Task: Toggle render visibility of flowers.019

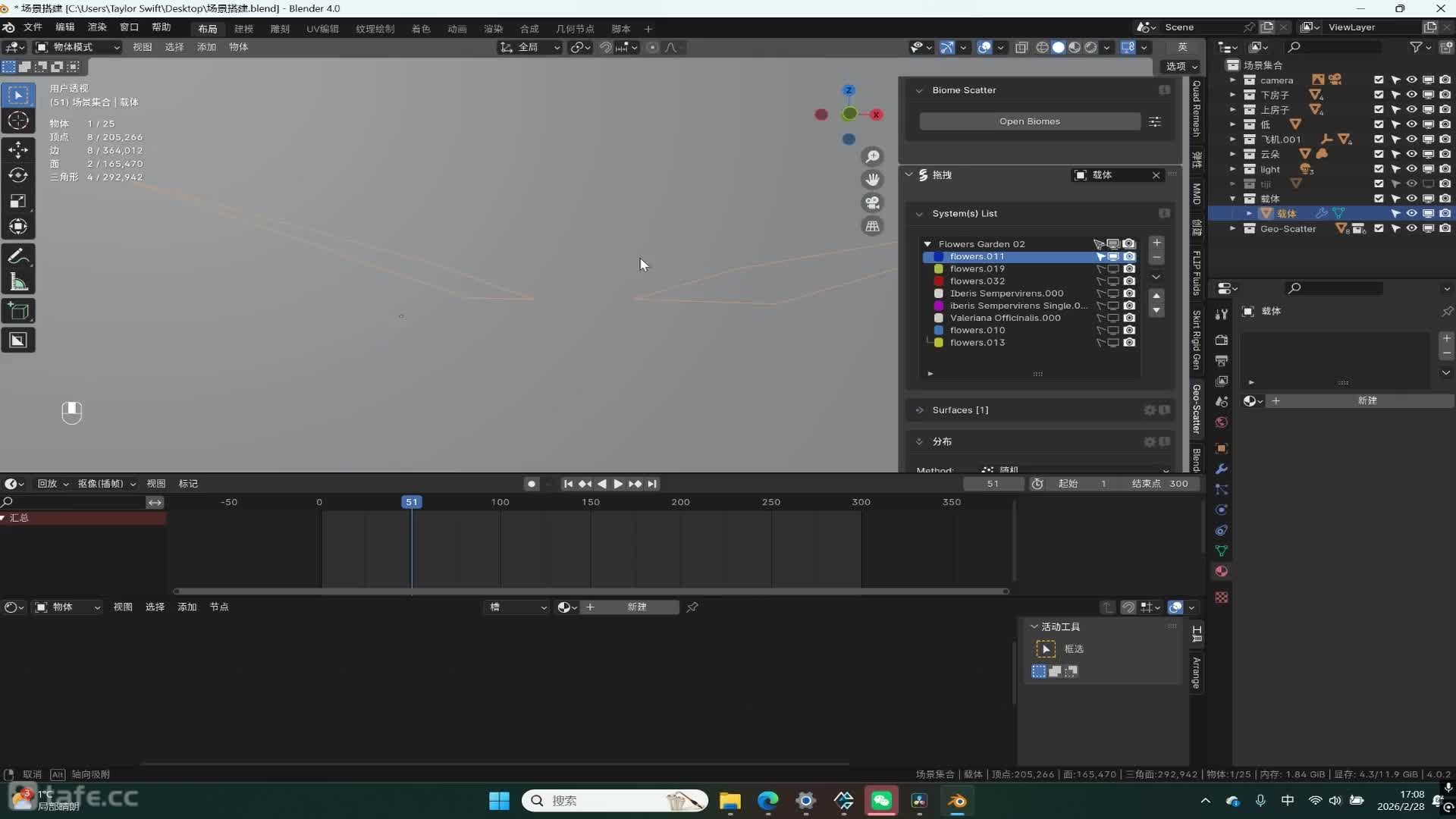Action: [1129, 269]
